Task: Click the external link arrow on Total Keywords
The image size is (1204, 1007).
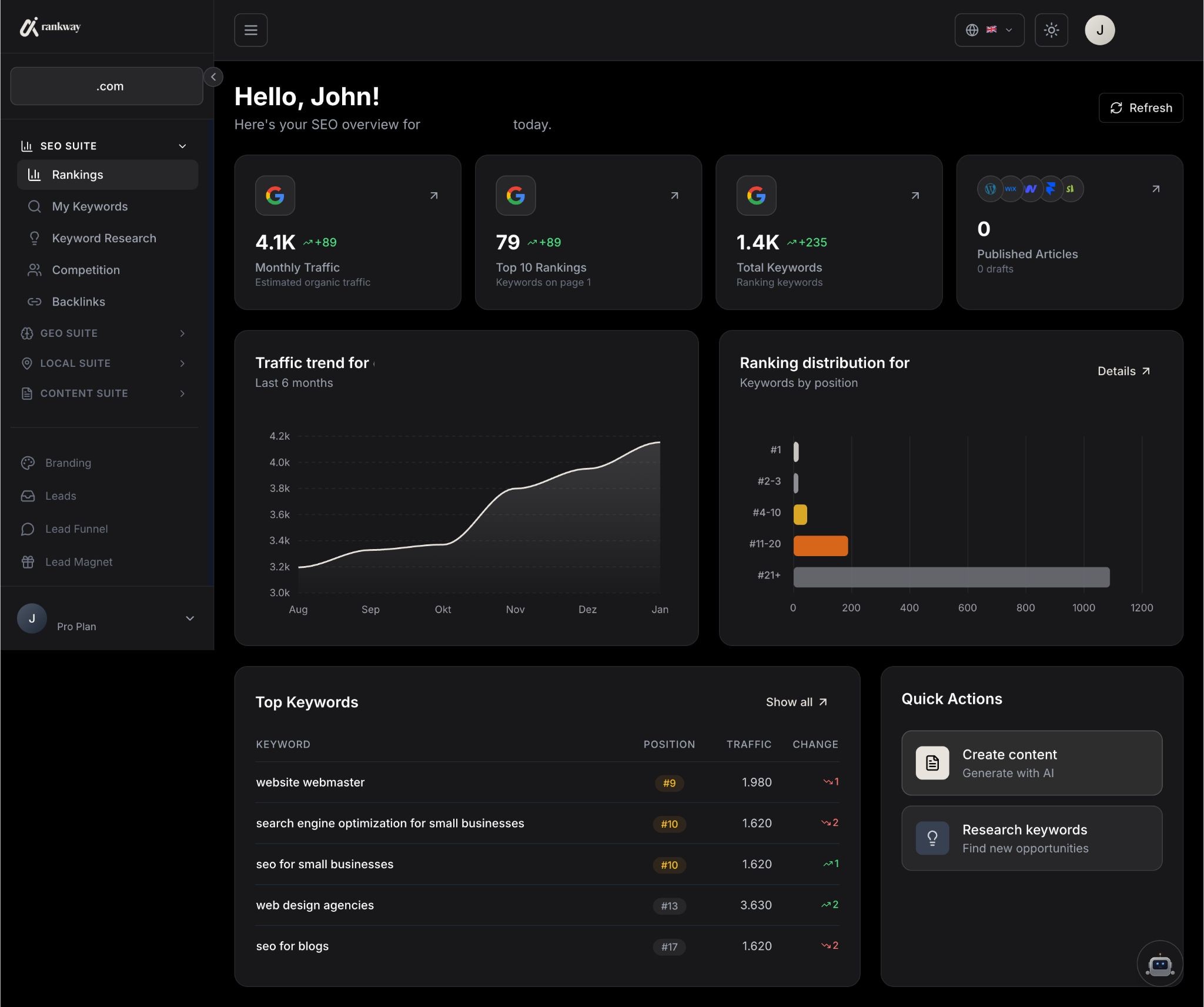Action: click(914, 195)
